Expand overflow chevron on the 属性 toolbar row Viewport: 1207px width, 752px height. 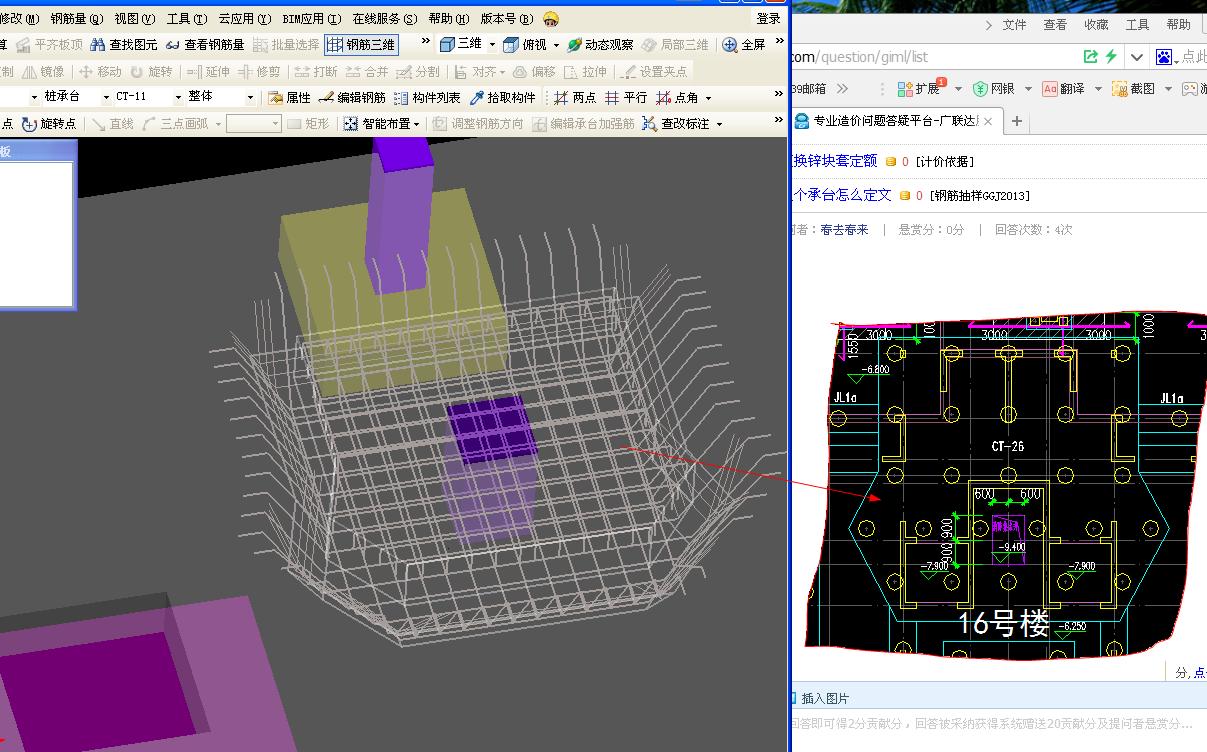point(779,94)
